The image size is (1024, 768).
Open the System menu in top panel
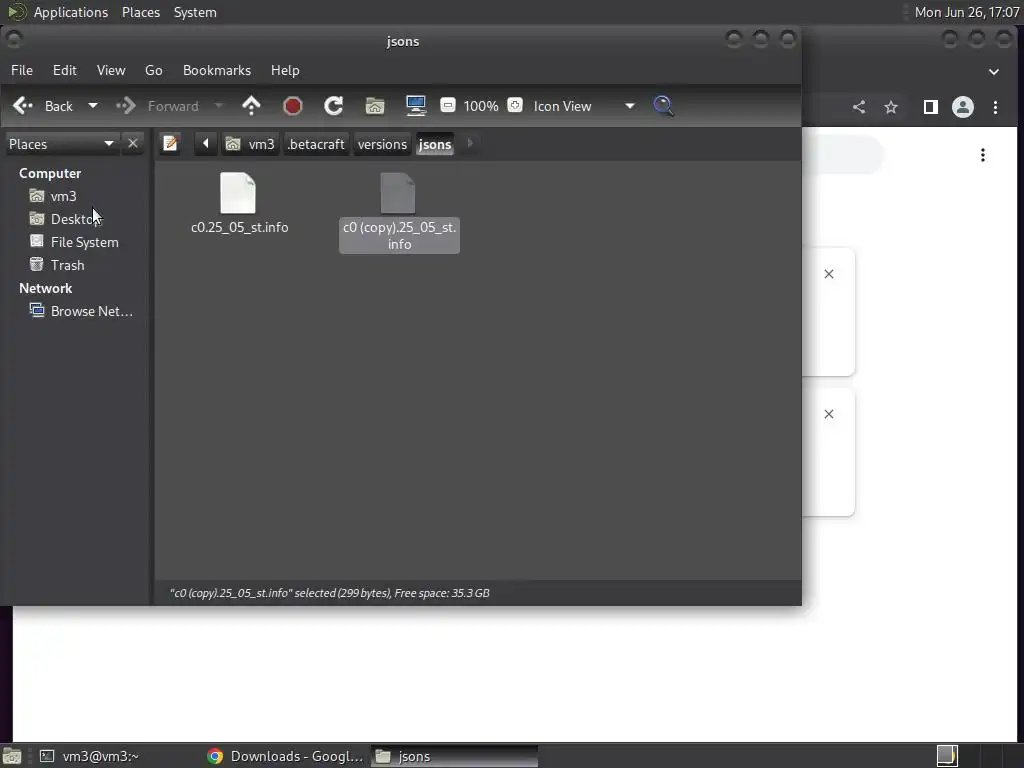(195, 12)
